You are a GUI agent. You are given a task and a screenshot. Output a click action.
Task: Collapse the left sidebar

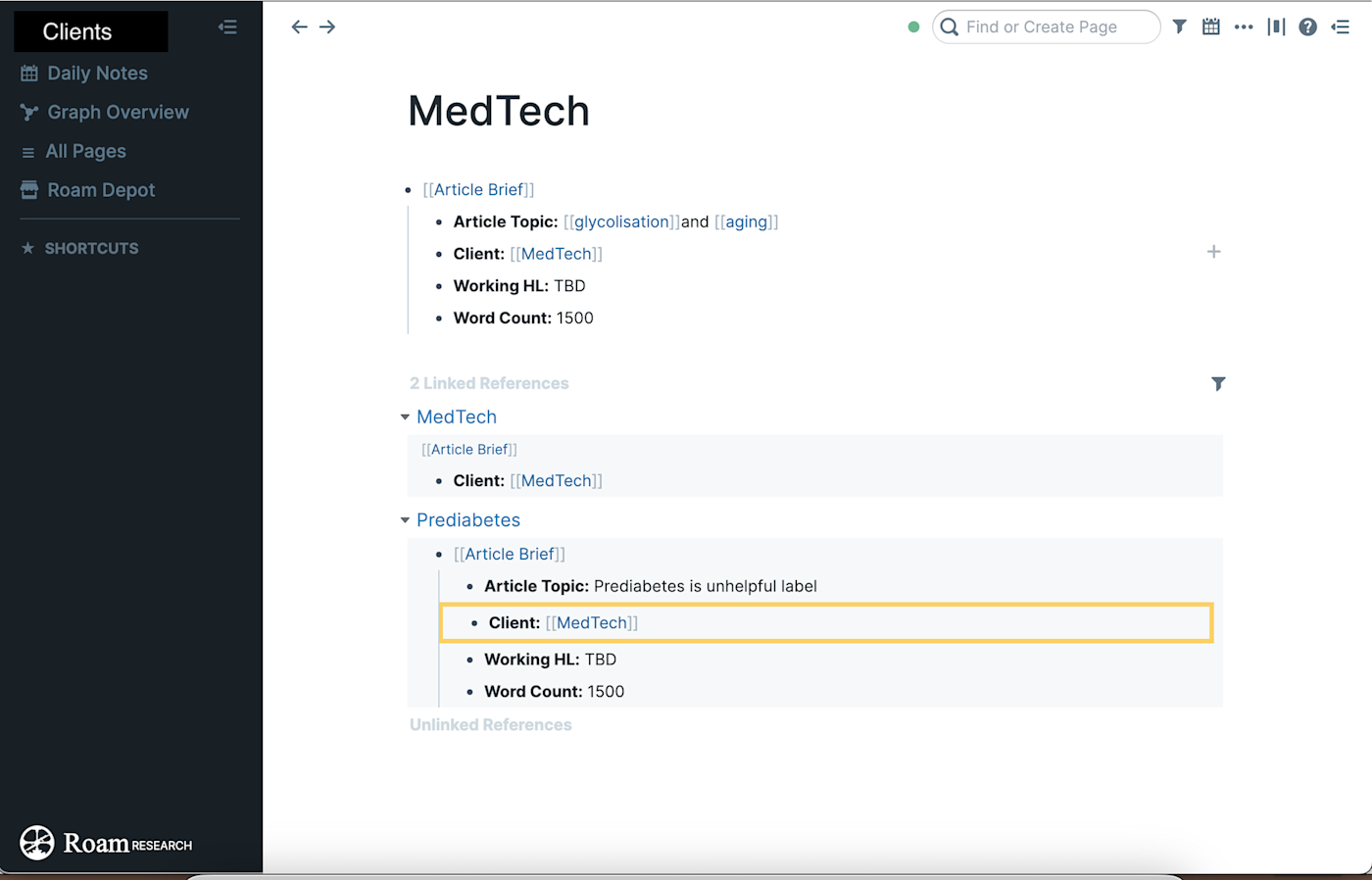tap(227, 27)
